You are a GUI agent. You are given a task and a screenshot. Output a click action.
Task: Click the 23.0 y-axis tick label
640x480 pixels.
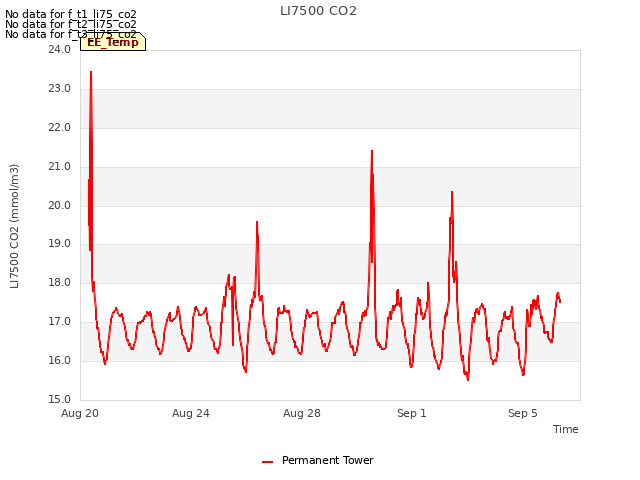(x=60, y=89)
